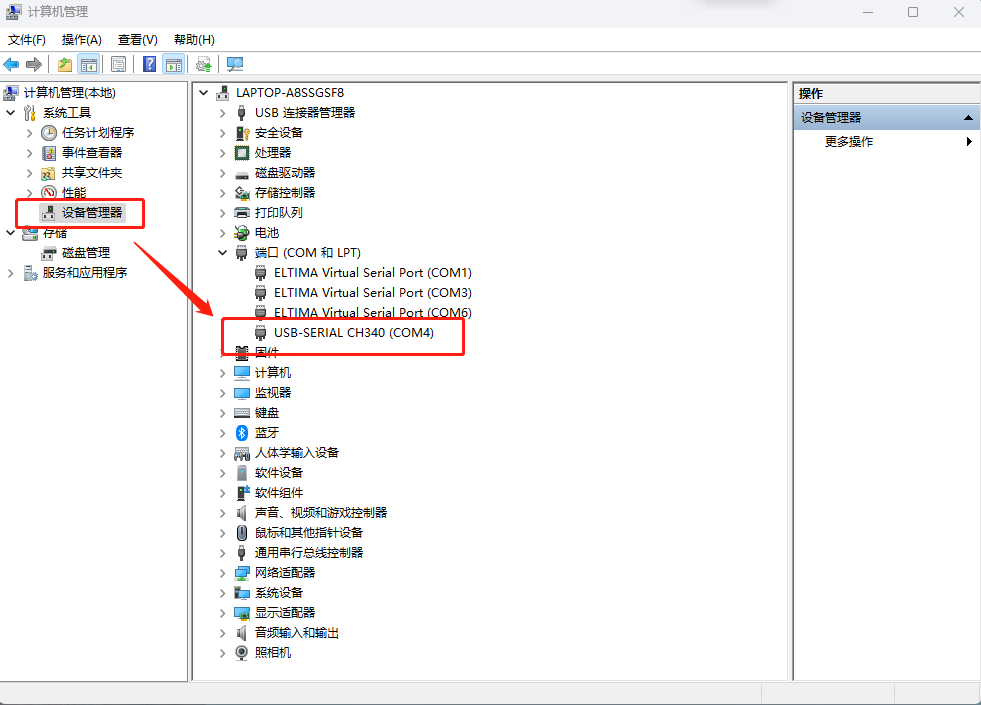This screenshot has height=705, width=981.
Task: Select the 系统设备 category
Action: [x=278, y=593]
